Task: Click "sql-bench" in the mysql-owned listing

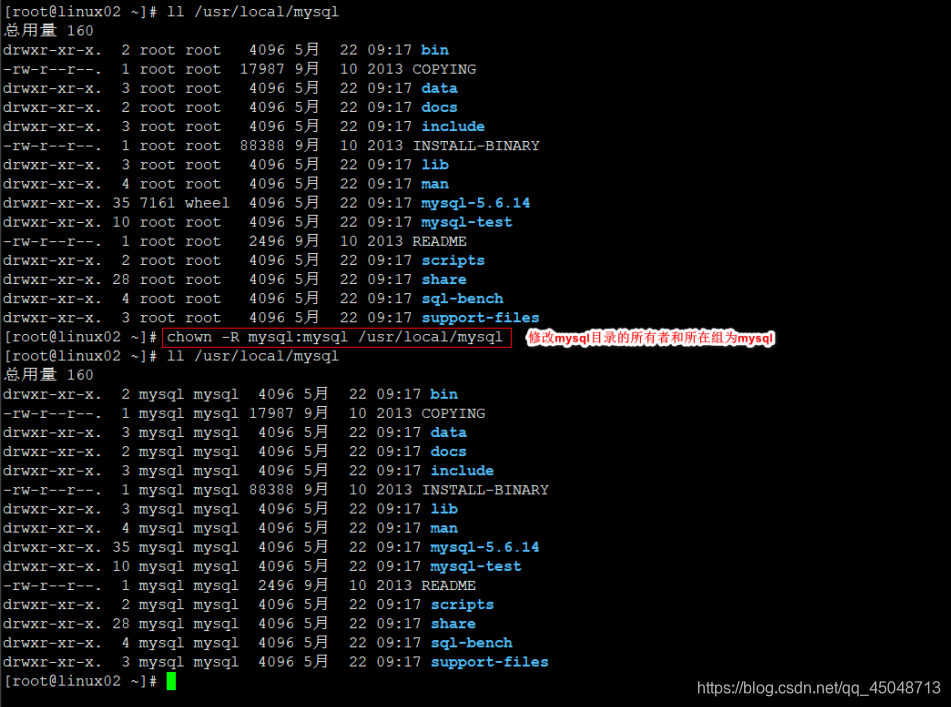Action: click(471, 643)
